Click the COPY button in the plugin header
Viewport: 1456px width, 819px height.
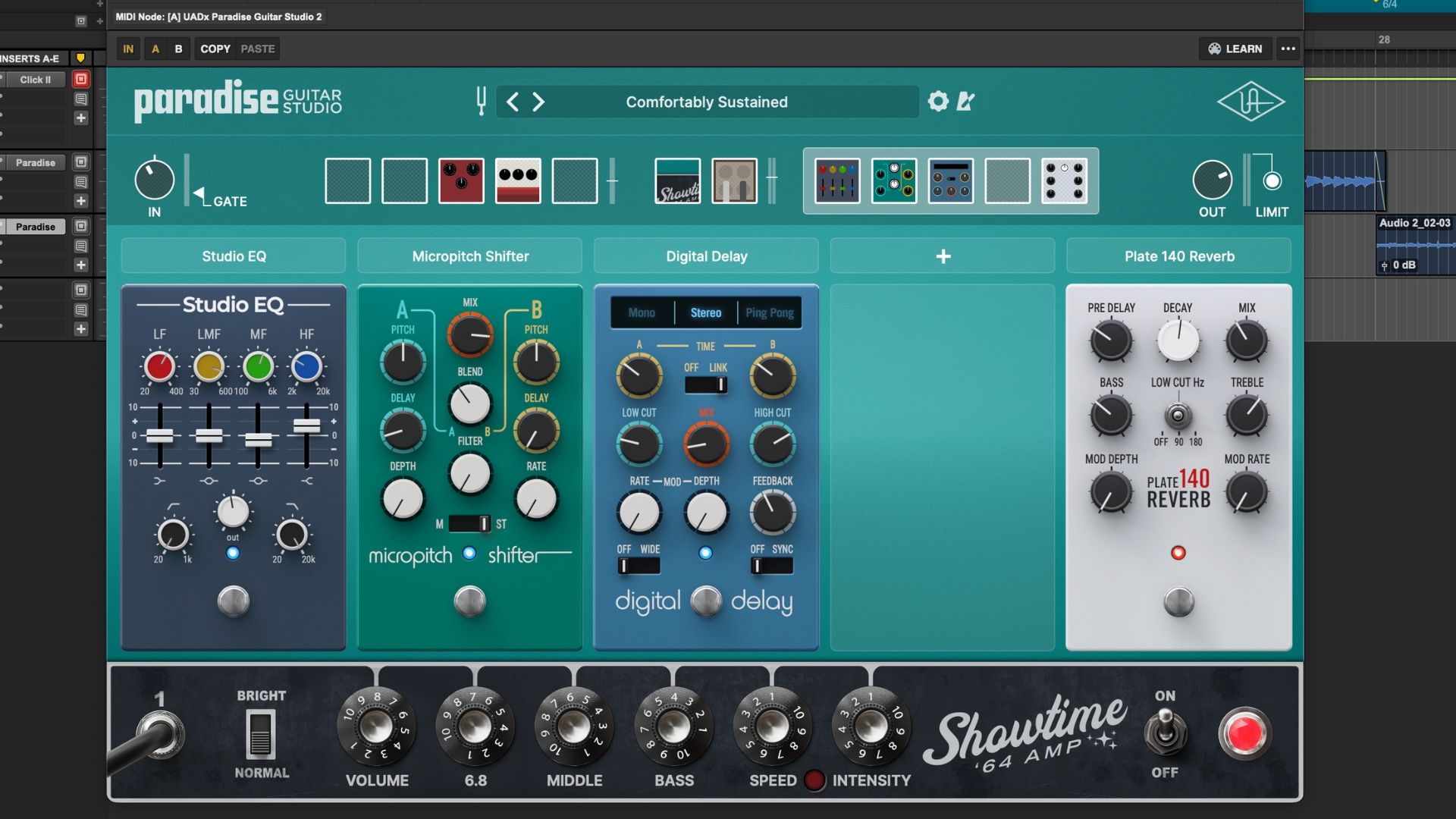point(215,48)
